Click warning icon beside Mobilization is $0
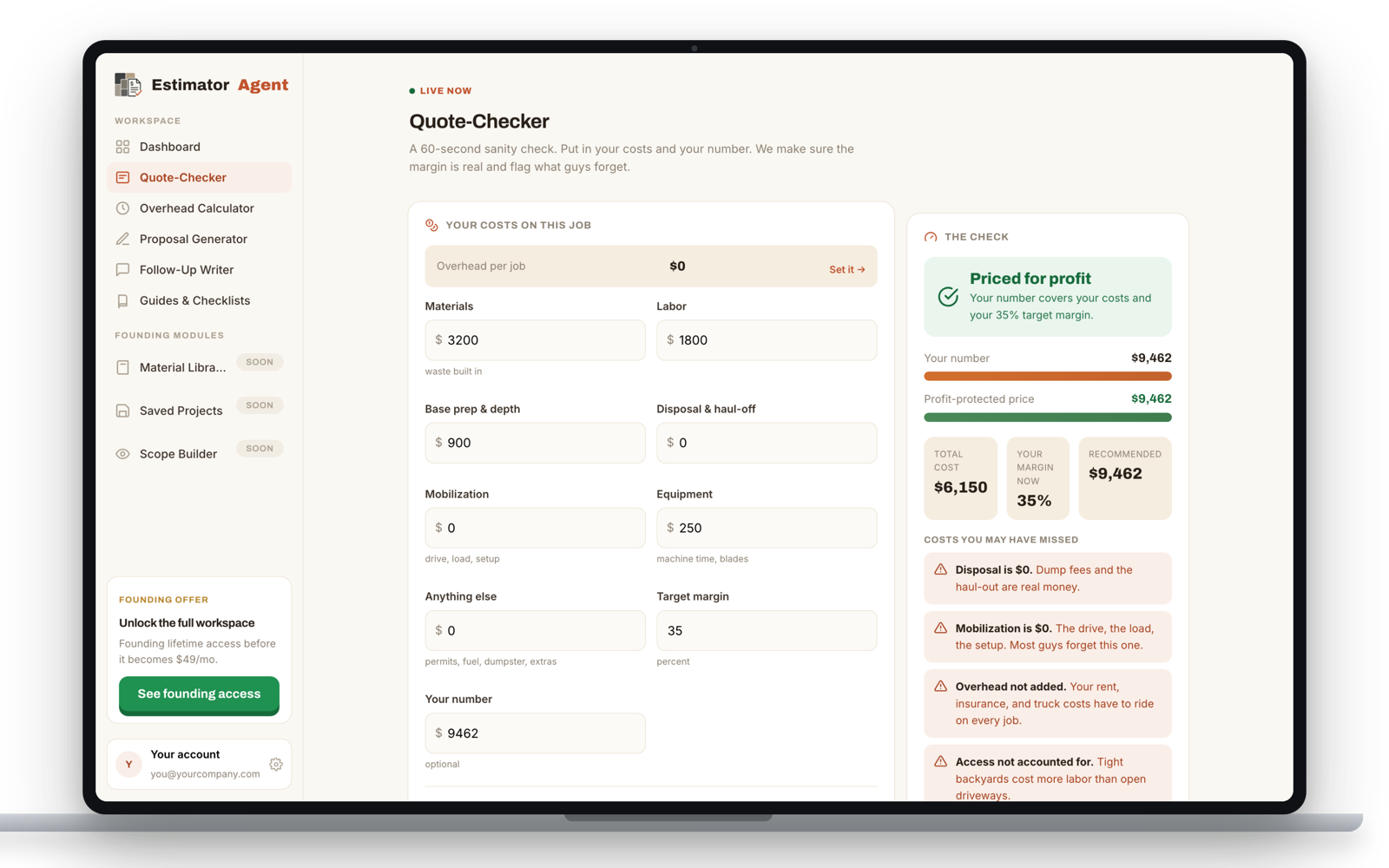1389x868 pixels. pos(940,628)
